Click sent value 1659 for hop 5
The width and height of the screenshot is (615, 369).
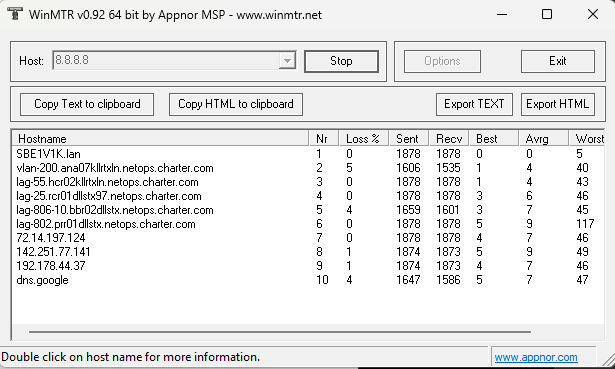tap(408, 210)
